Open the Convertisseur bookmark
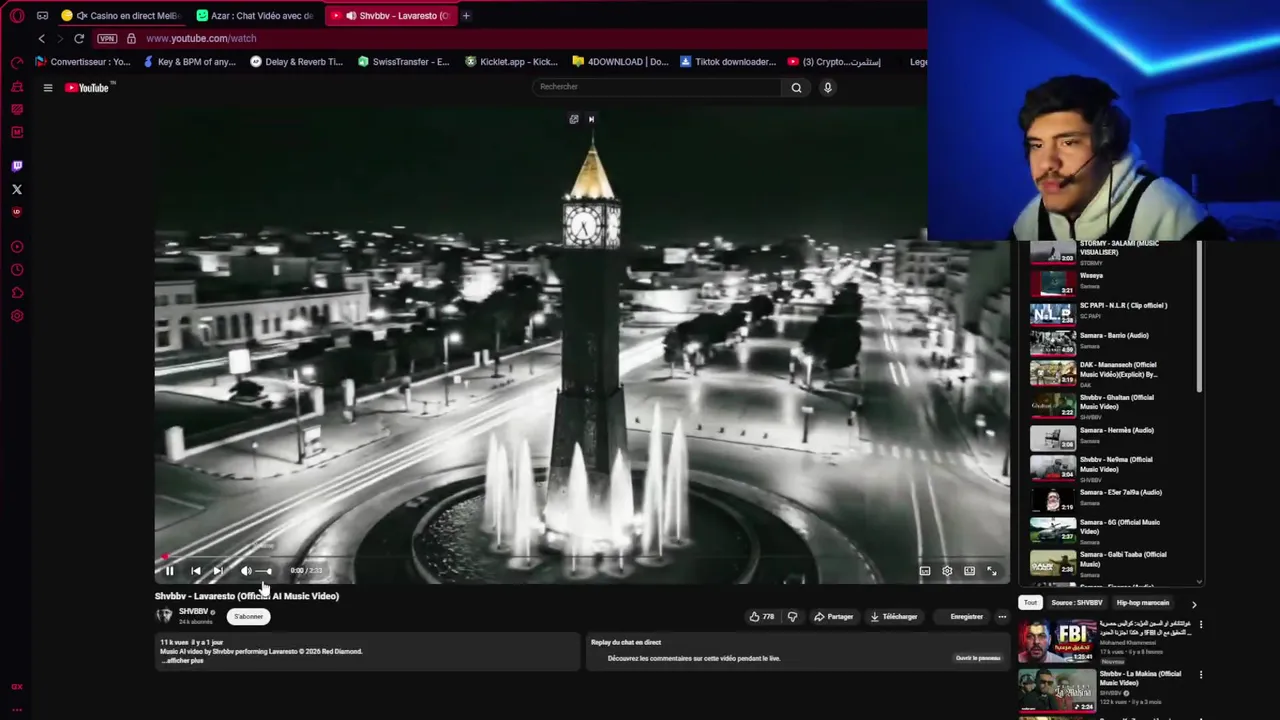 click(83, 62)
